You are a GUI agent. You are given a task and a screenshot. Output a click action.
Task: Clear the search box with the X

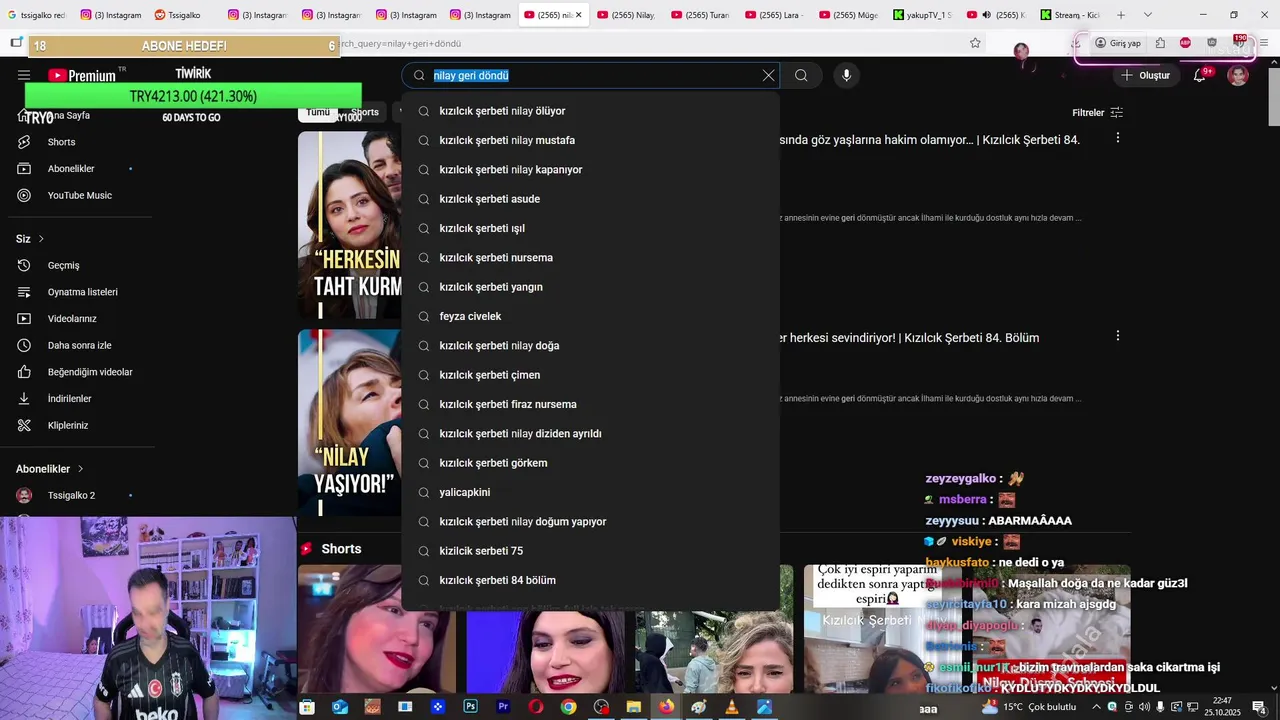point(768,75)
